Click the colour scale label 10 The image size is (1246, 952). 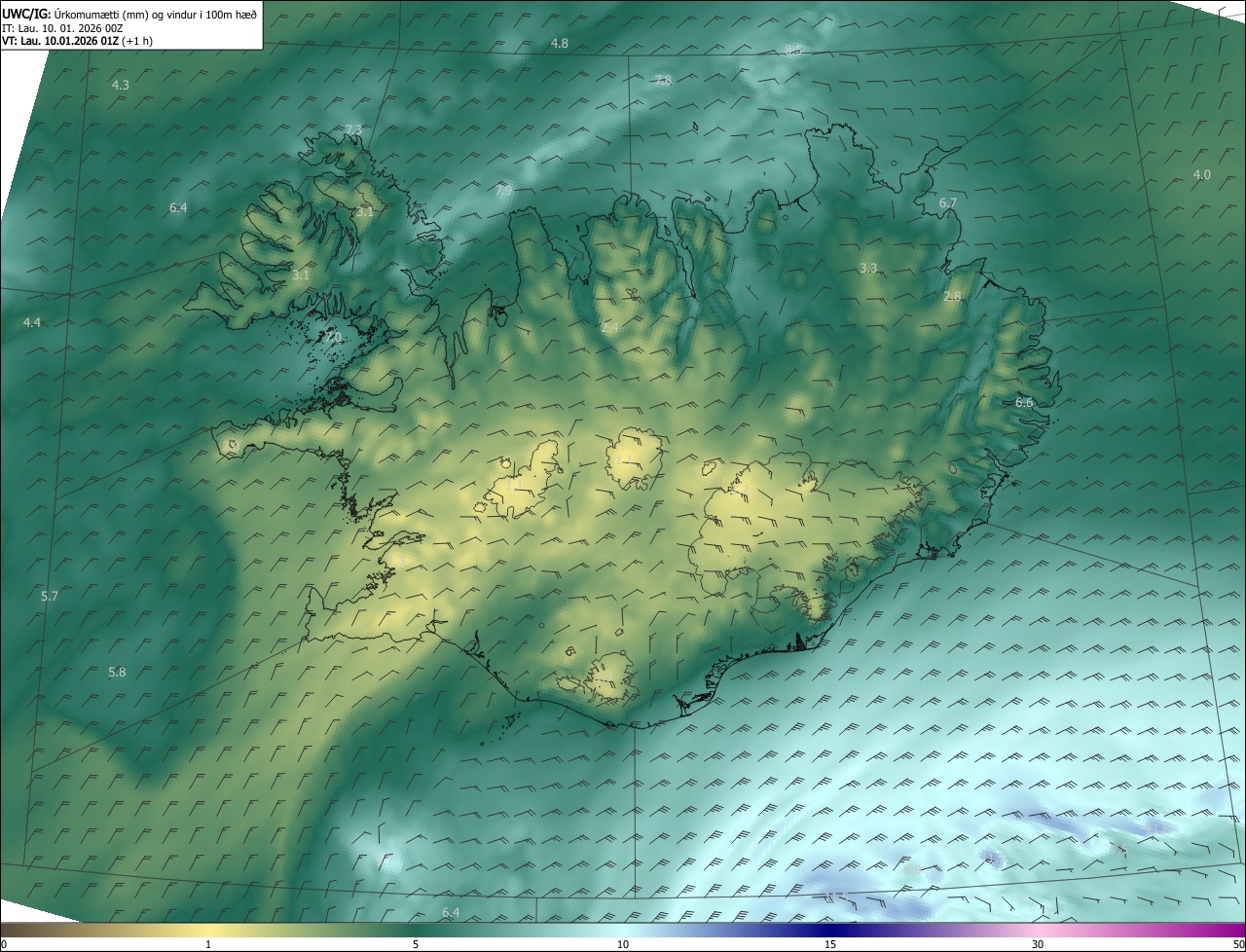pyautogui.click(x=623, y=944)
